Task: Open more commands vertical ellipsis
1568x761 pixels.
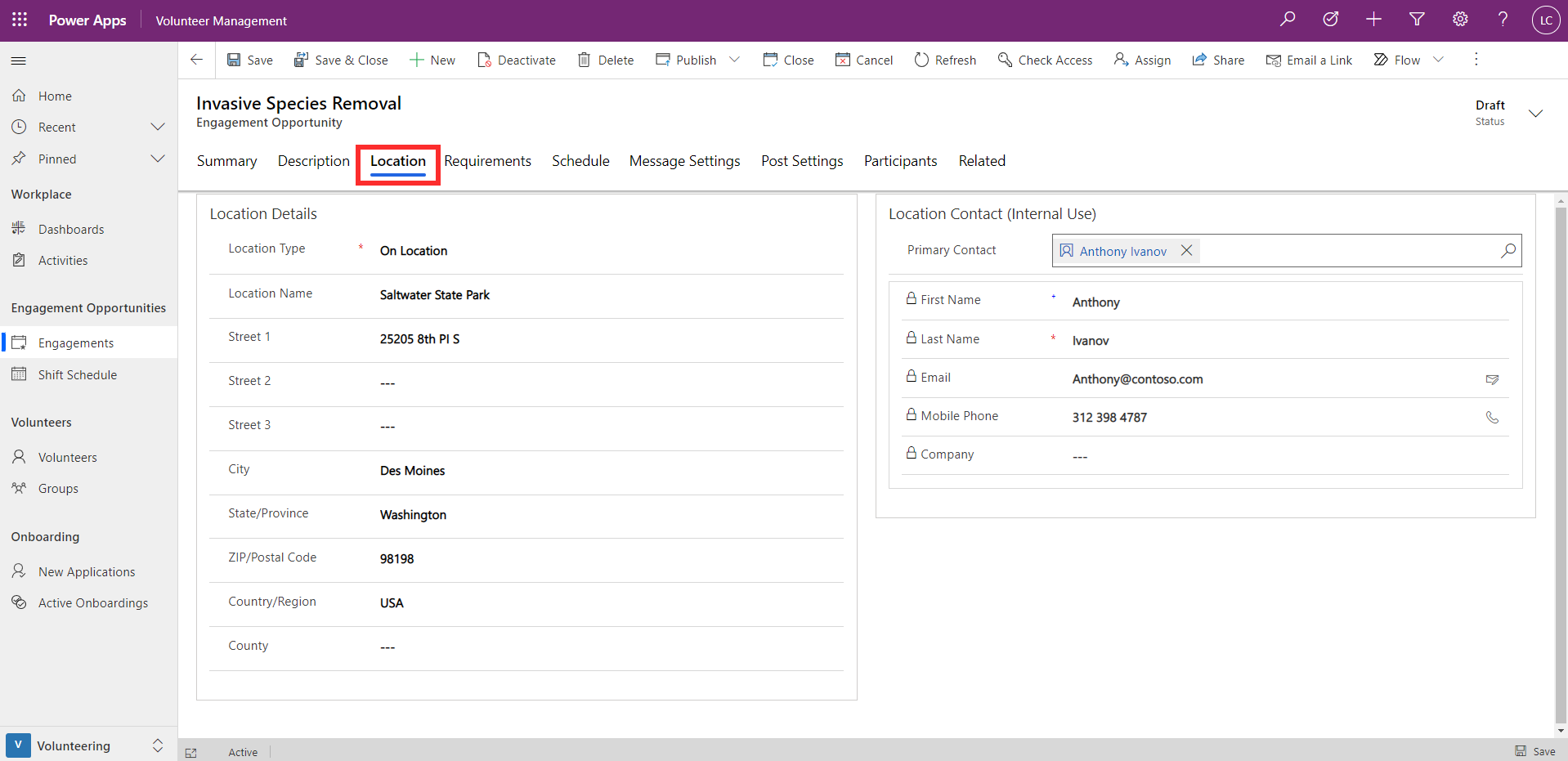Action: [1476, 60]
